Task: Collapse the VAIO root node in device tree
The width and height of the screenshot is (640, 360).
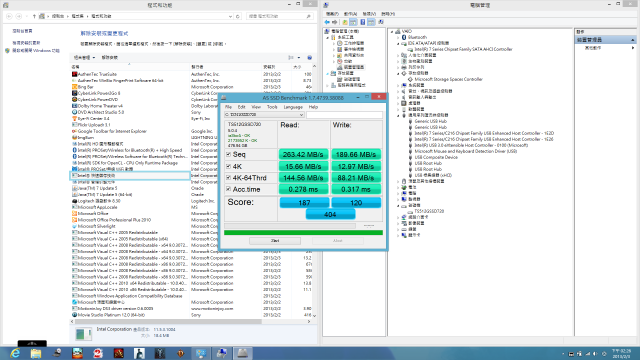Action: point(392,31)
